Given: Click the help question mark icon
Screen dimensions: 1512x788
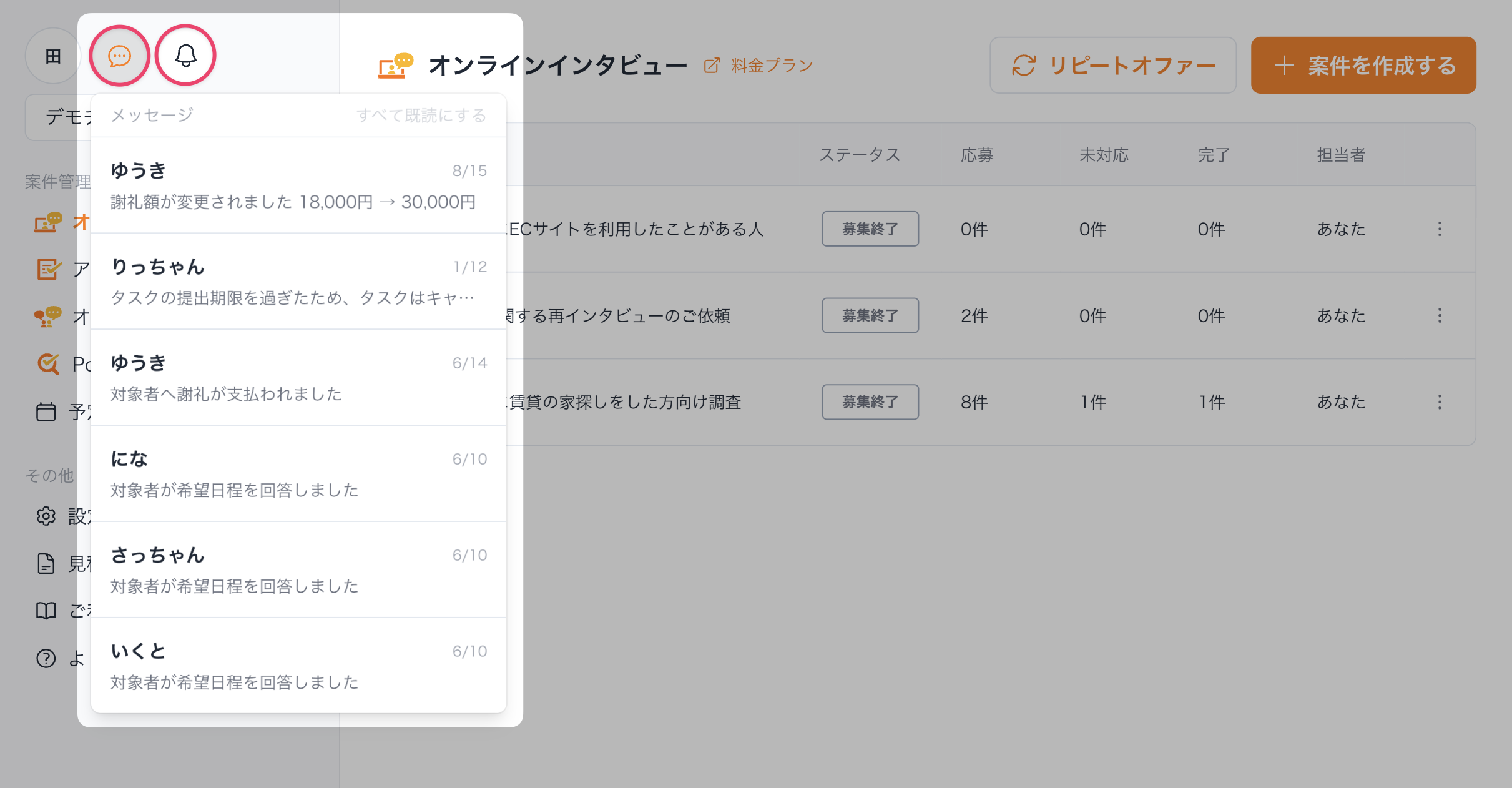Looking at the screenshot, I should point(46,658).
